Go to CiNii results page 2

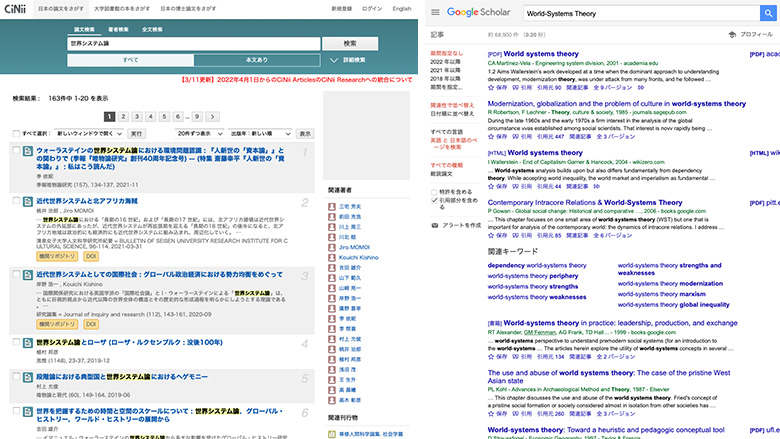tap(123, 117)
